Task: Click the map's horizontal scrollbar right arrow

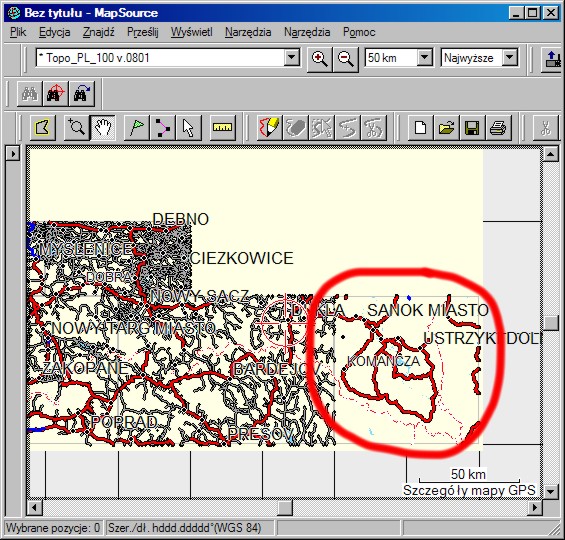Action: pos(535,508)
